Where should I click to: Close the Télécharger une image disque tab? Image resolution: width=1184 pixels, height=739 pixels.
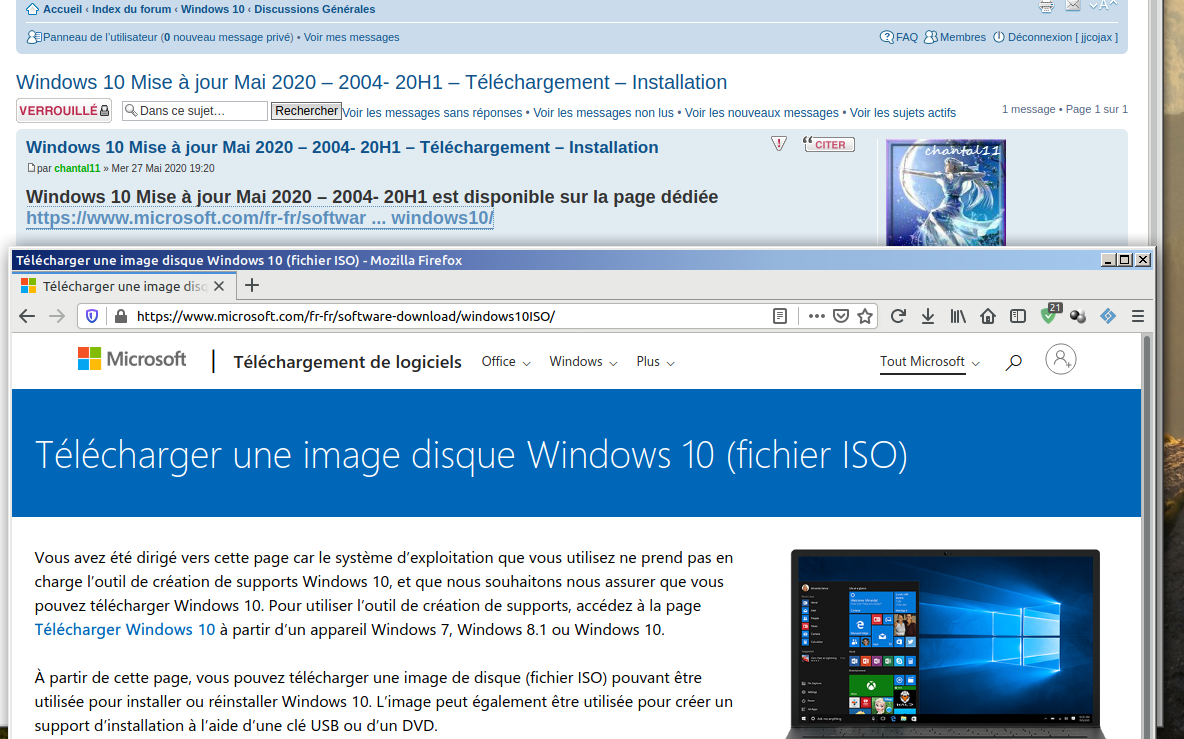point(219,286)
